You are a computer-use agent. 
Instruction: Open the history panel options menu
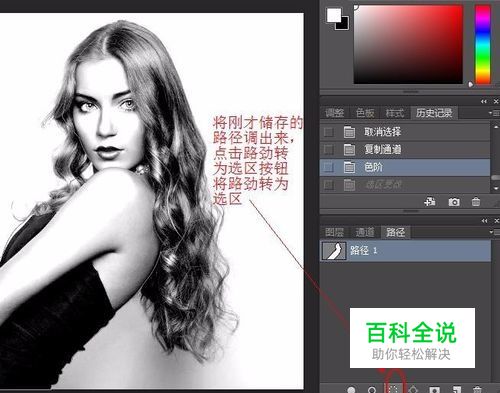click(495, 113)
